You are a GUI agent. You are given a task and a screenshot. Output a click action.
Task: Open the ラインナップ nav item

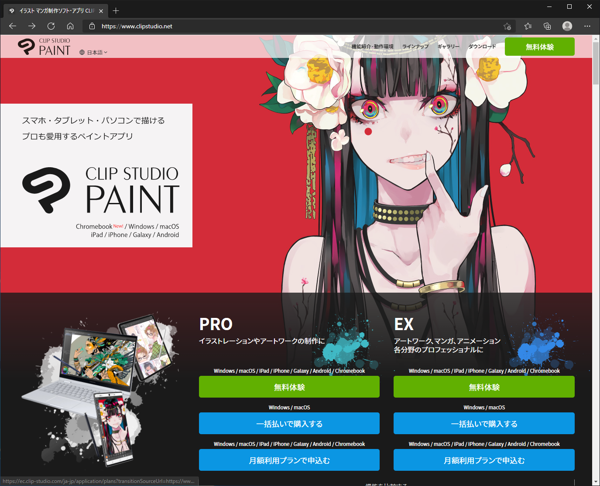415,46
